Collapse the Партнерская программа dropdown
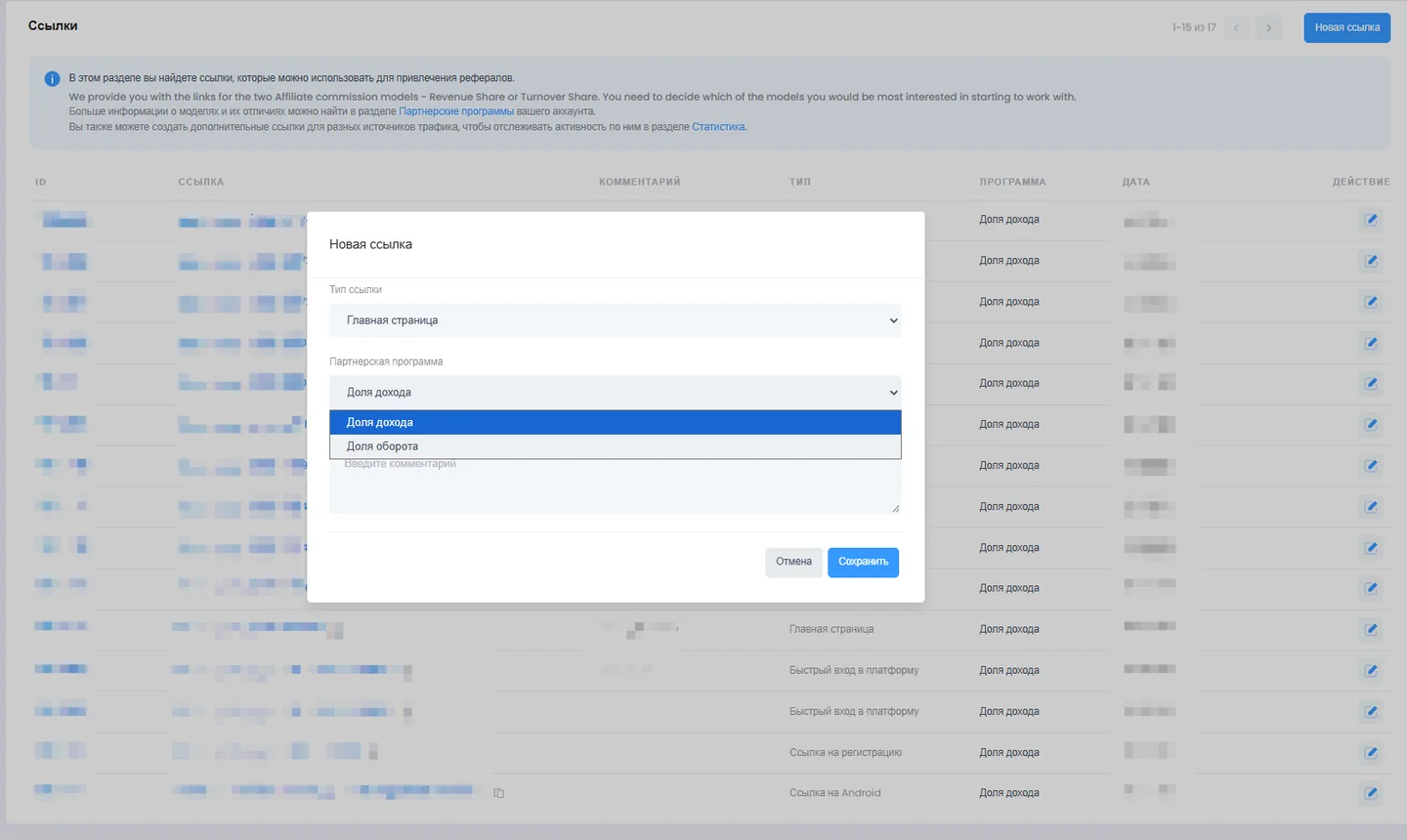1407x840 pixels. point(615,393)
